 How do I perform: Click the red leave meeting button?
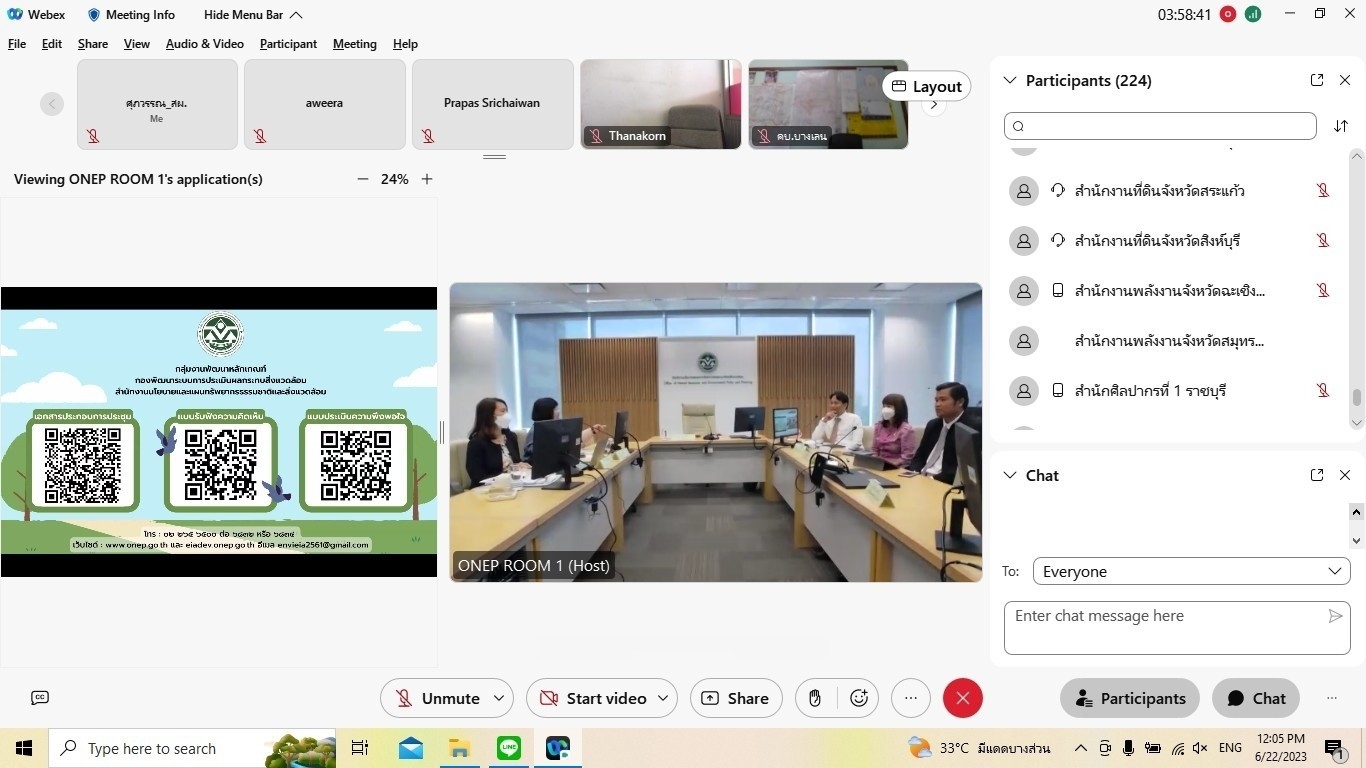click(x=962, y=698)
